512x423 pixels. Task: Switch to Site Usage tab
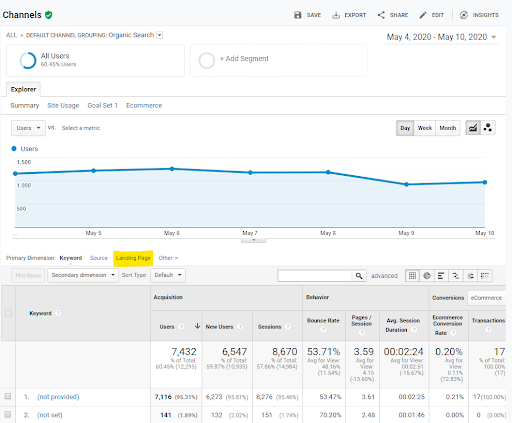click(63, 106)
